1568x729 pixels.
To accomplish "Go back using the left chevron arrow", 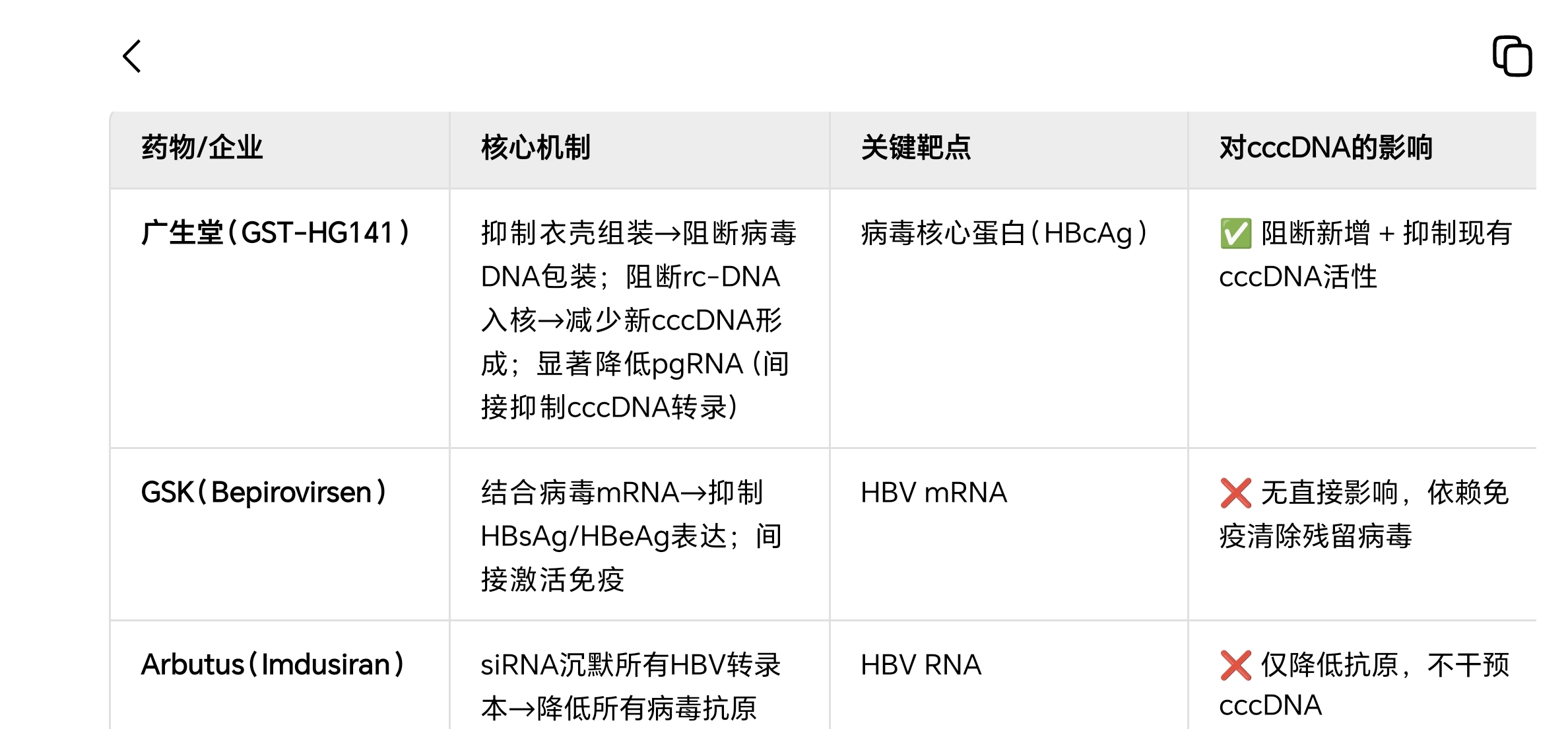I will [x=132, y=56].
